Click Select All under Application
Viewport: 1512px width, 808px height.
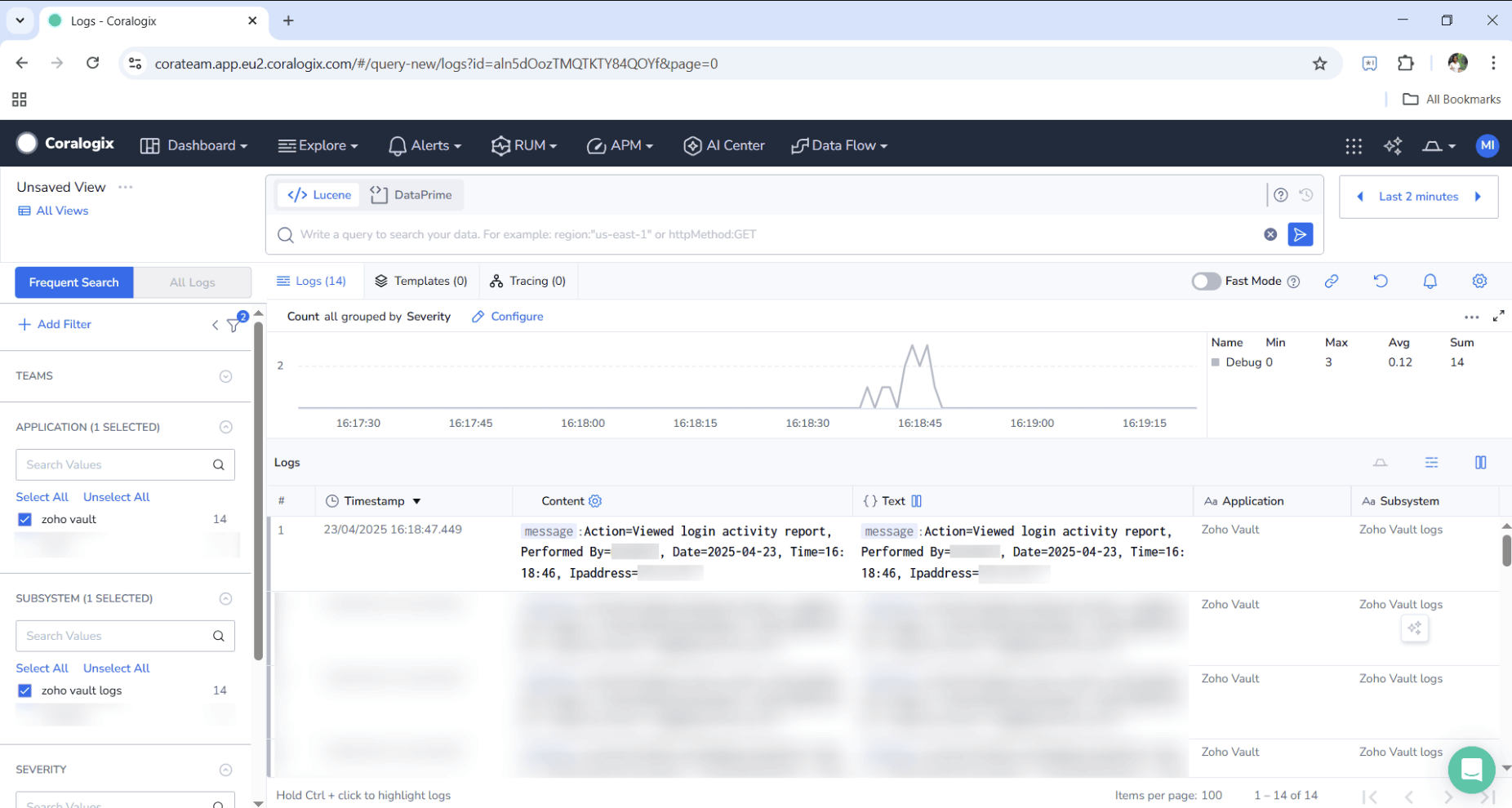coord(42,497)
